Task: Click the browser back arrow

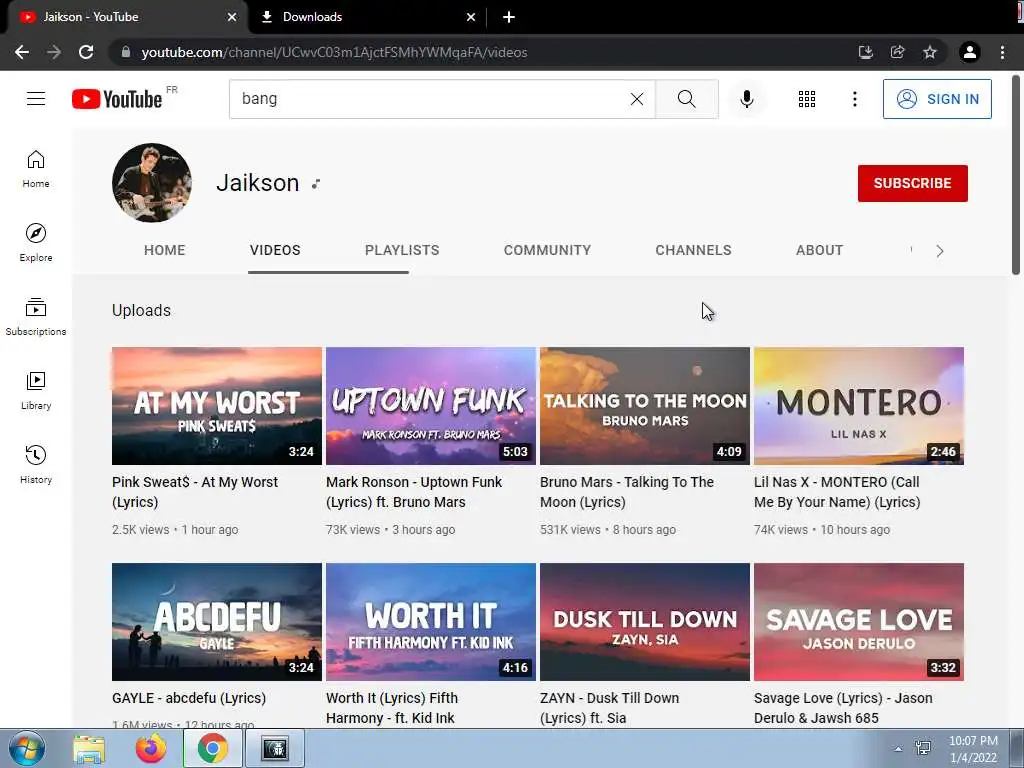Action: point(22,52)
